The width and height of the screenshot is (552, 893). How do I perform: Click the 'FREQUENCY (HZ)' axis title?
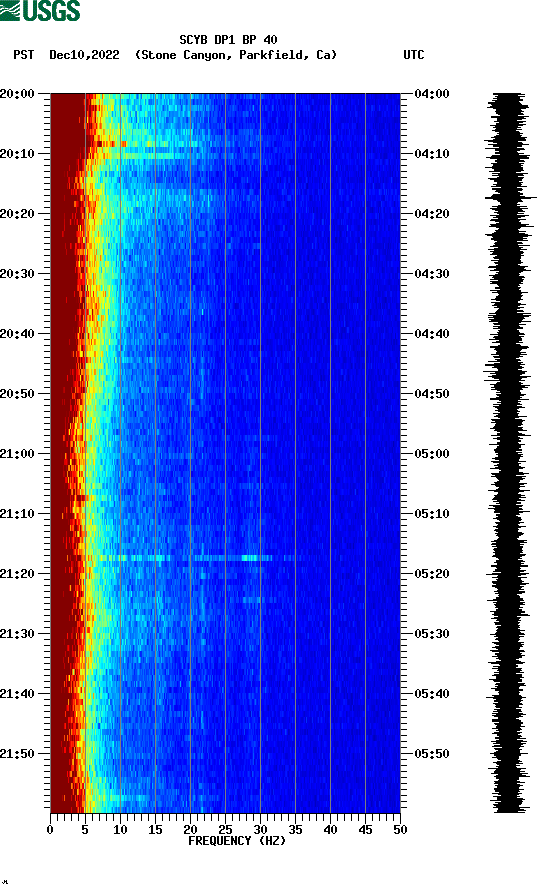tap(237, 841)
